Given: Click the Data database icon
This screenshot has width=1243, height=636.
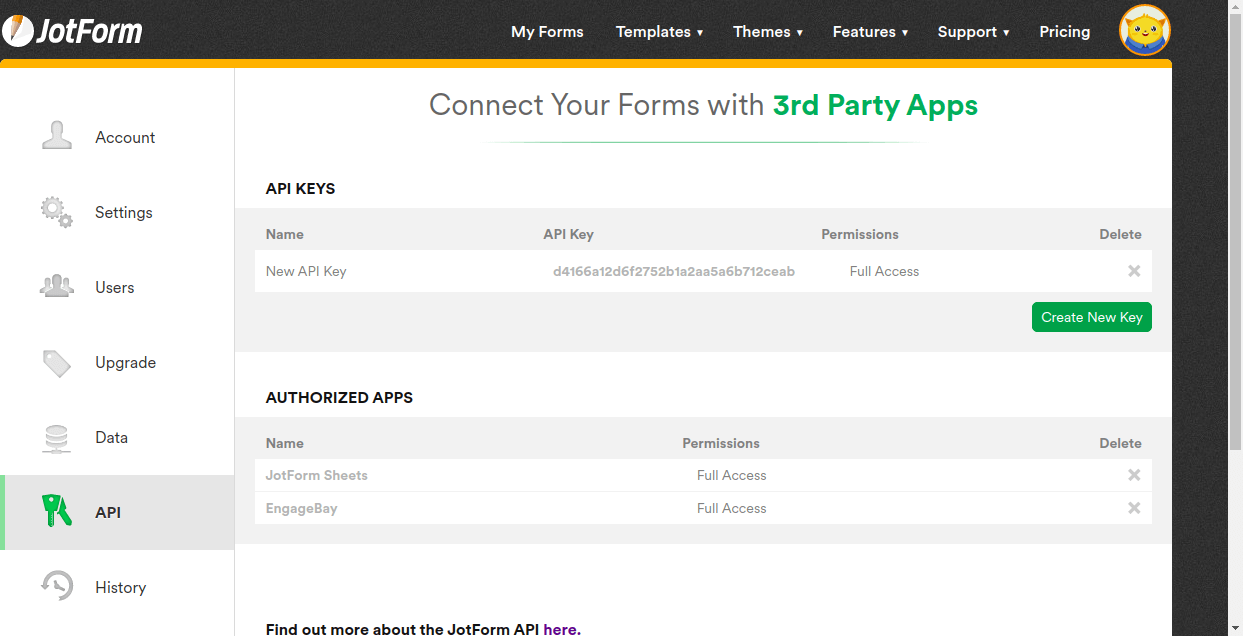Looking at the screenshot, I should (57, 438).
